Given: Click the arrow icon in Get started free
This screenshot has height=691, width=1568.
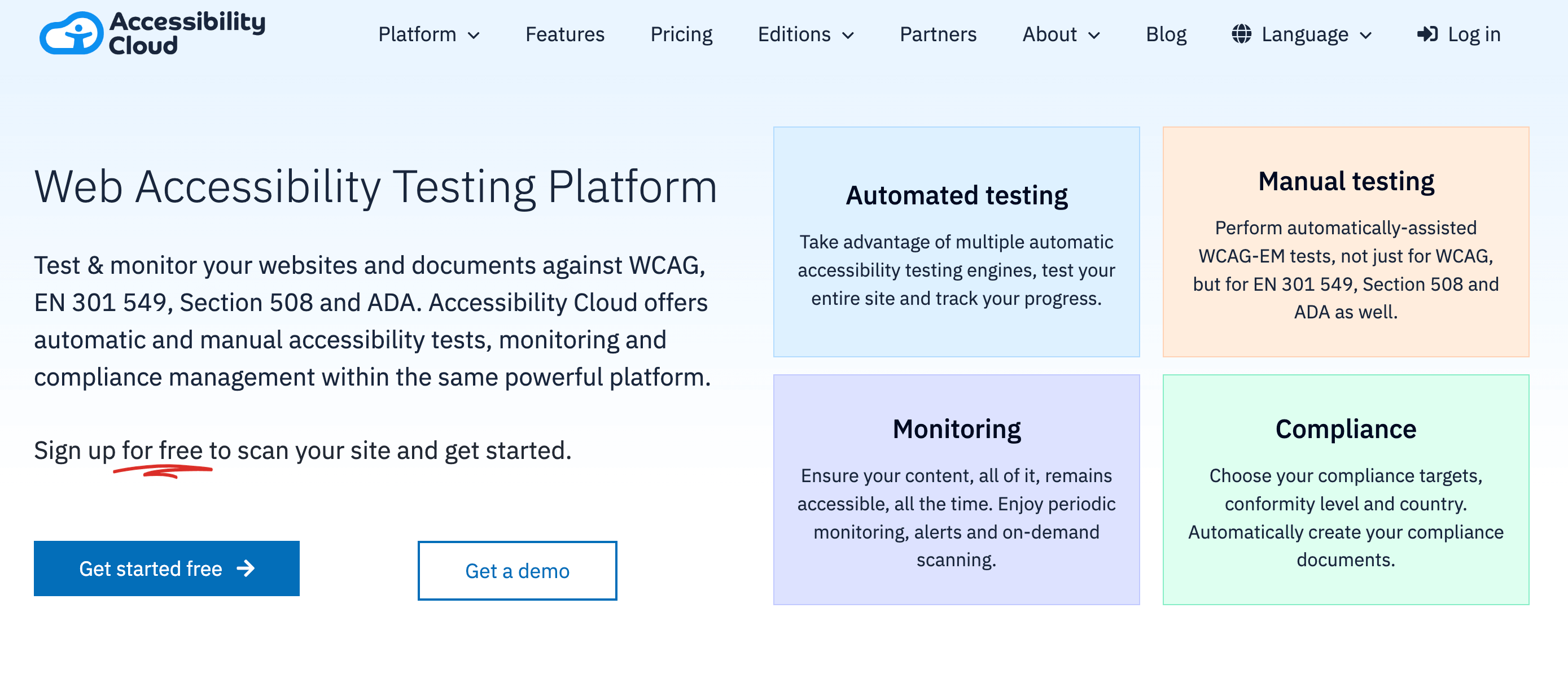Looking at the screenshot, I should (246, 568).
